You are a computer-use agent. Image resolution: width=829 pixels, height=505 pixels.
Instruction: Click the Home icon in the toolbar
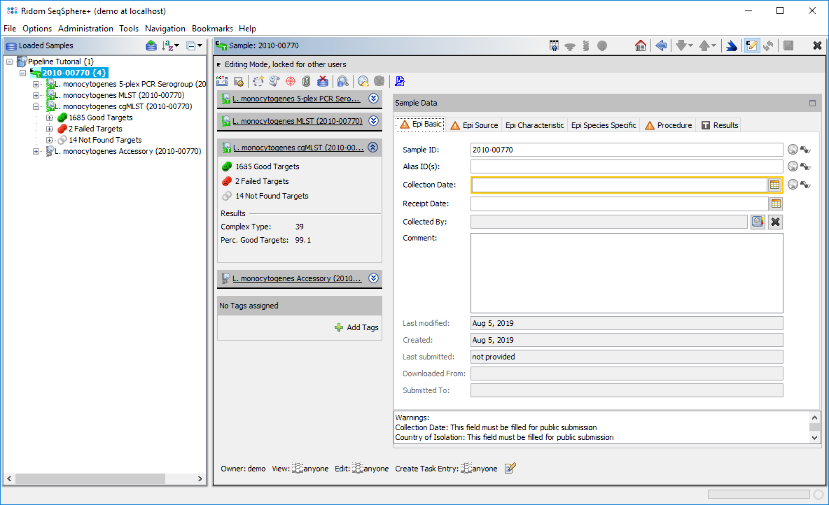pos(641,46)
